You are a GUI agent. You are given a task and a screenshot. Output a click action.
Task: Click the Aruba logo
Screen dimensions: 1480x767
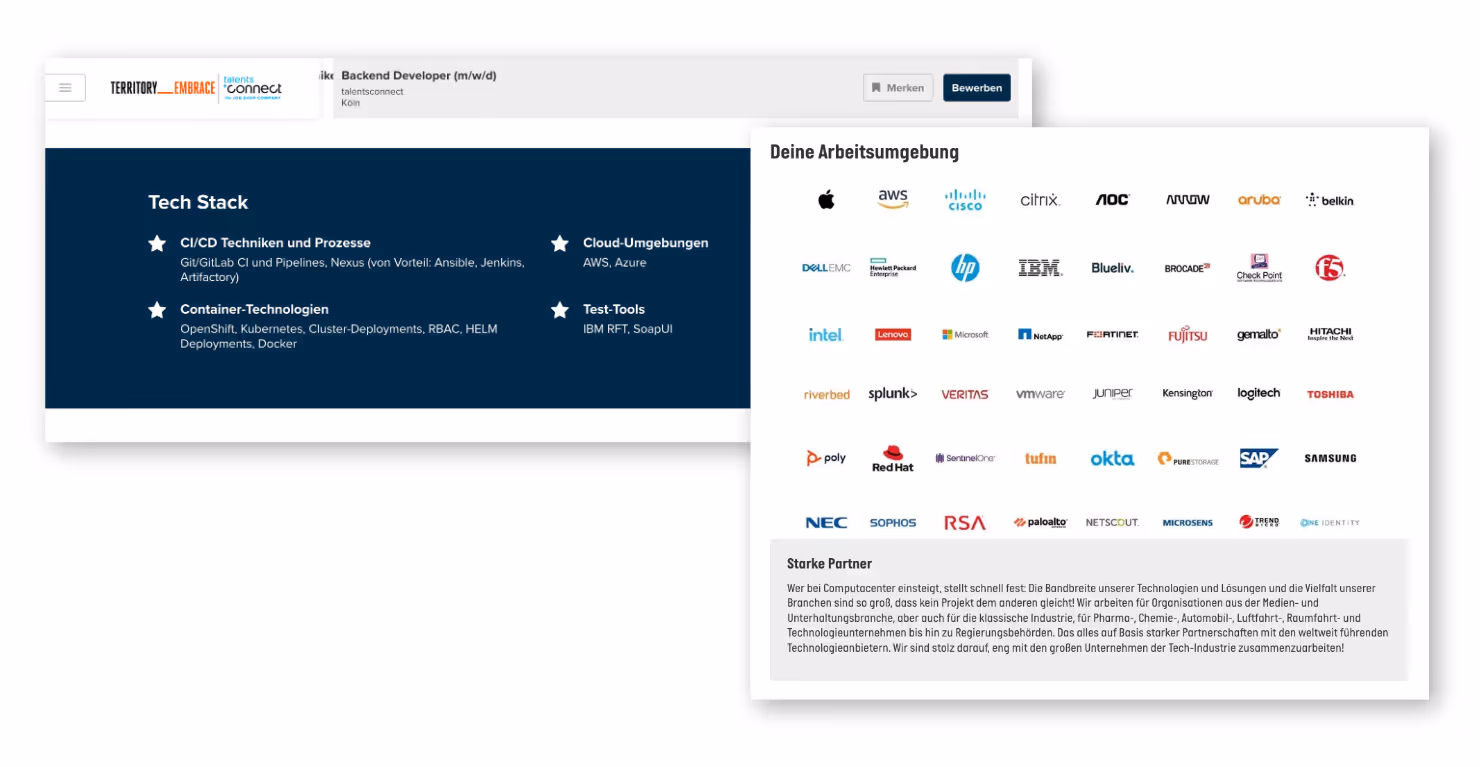(1259, 200)
